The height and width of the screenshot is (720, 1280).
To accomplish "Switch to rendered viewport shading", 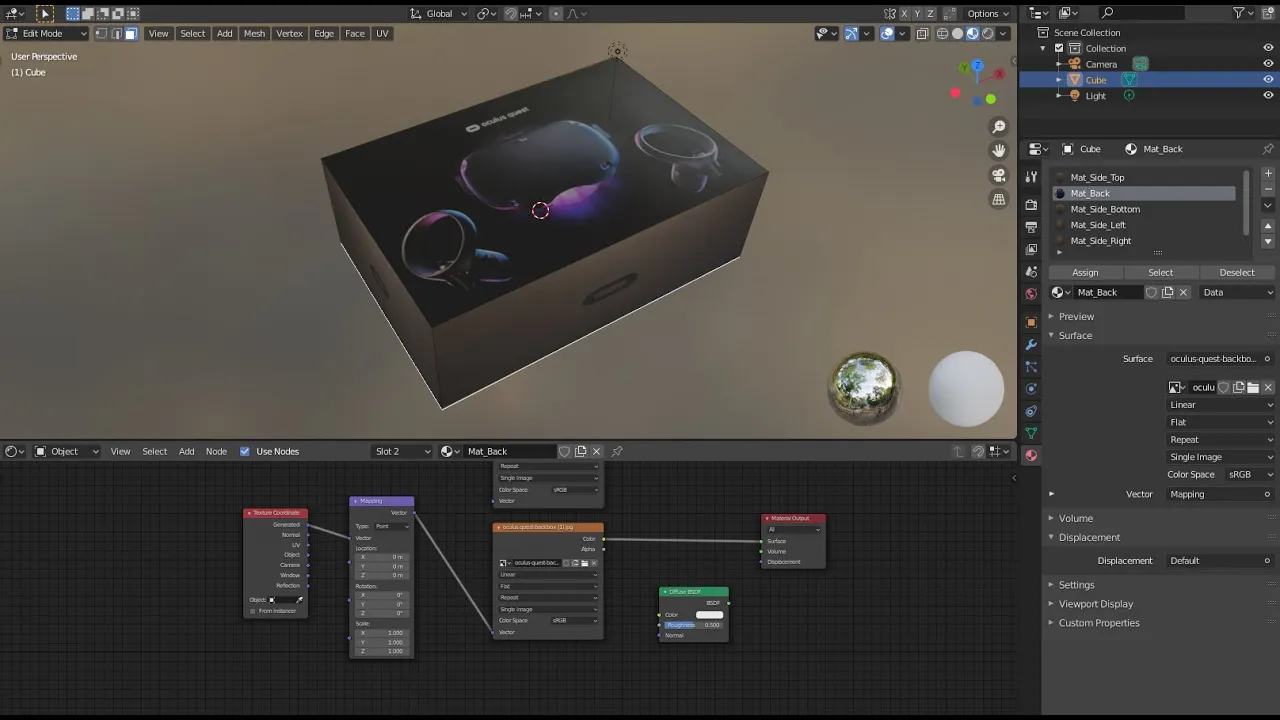I will click(x=987, y=33).
